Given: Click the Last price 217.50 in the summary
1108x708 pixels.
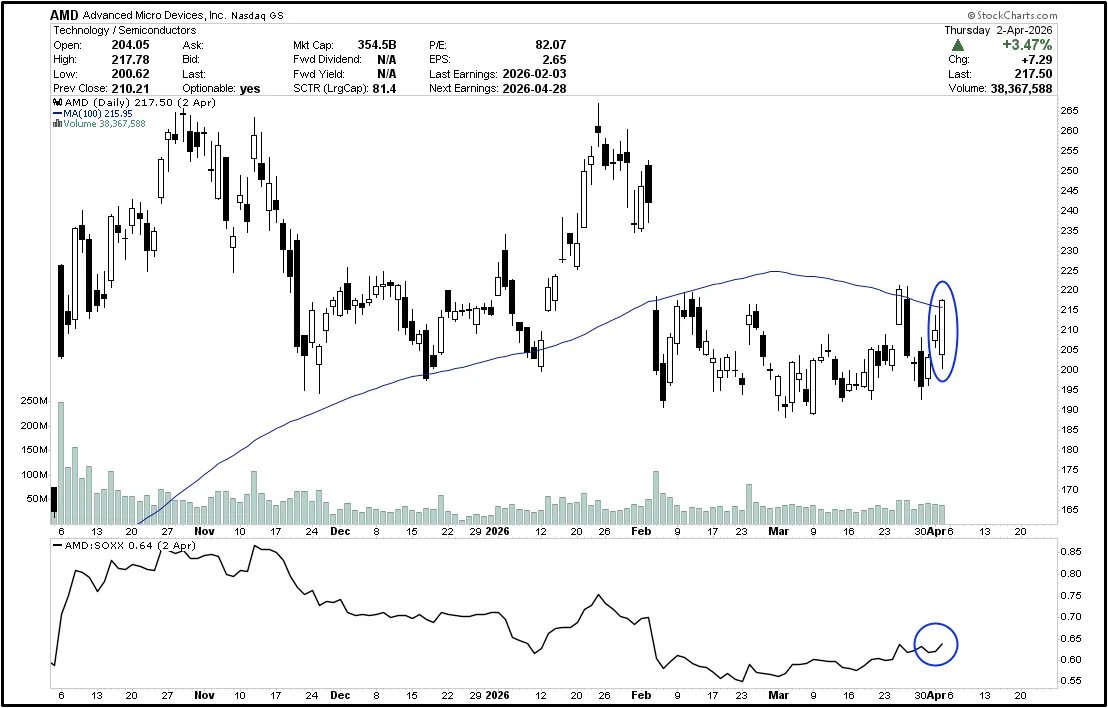Looking at the screenshot, I should 1033,73.
